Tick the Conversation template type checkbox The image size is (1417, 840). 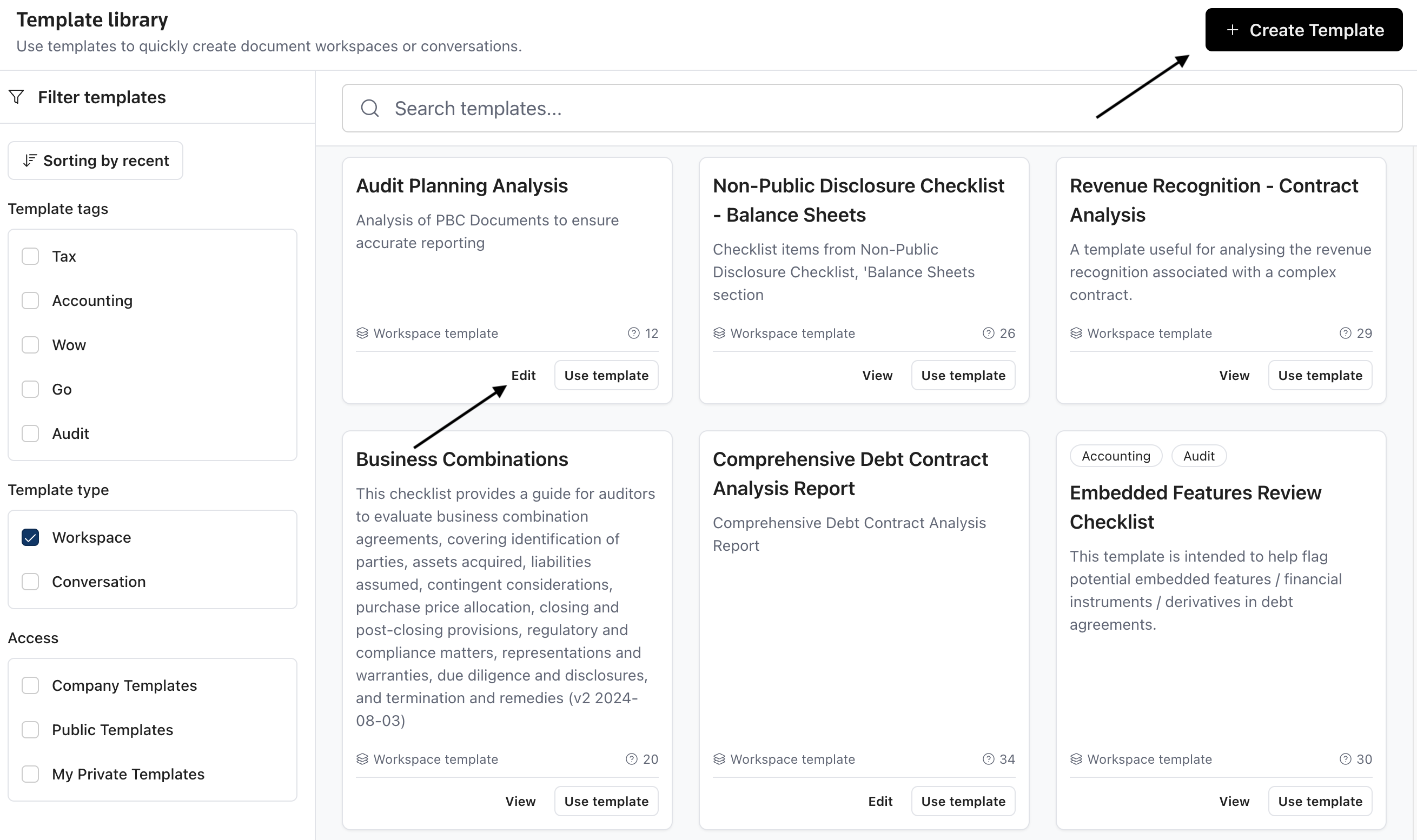[x=30, y=581]
